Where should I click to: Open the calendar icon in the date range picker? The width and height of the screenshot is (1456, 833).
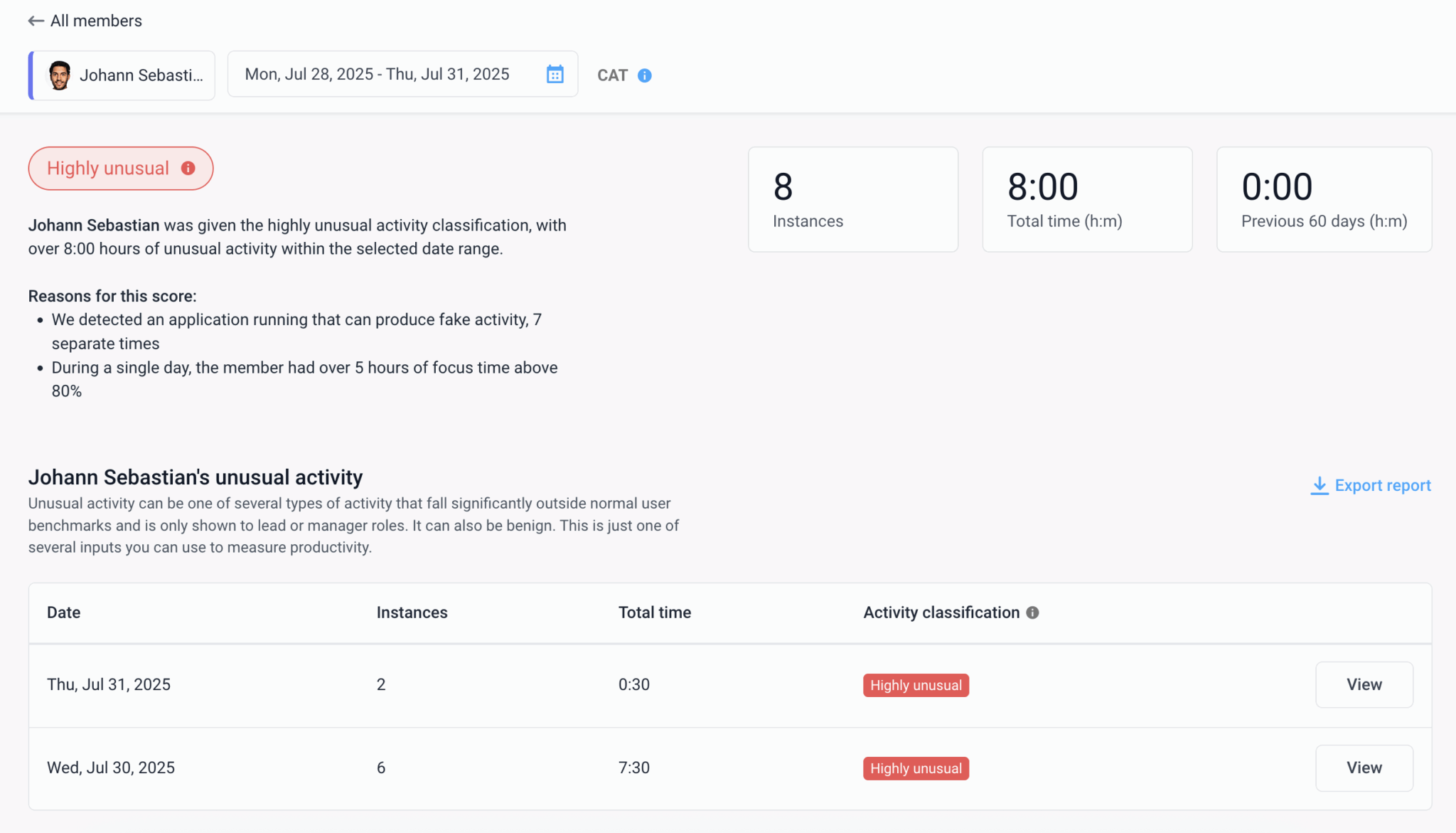click(x=555, y=74)
